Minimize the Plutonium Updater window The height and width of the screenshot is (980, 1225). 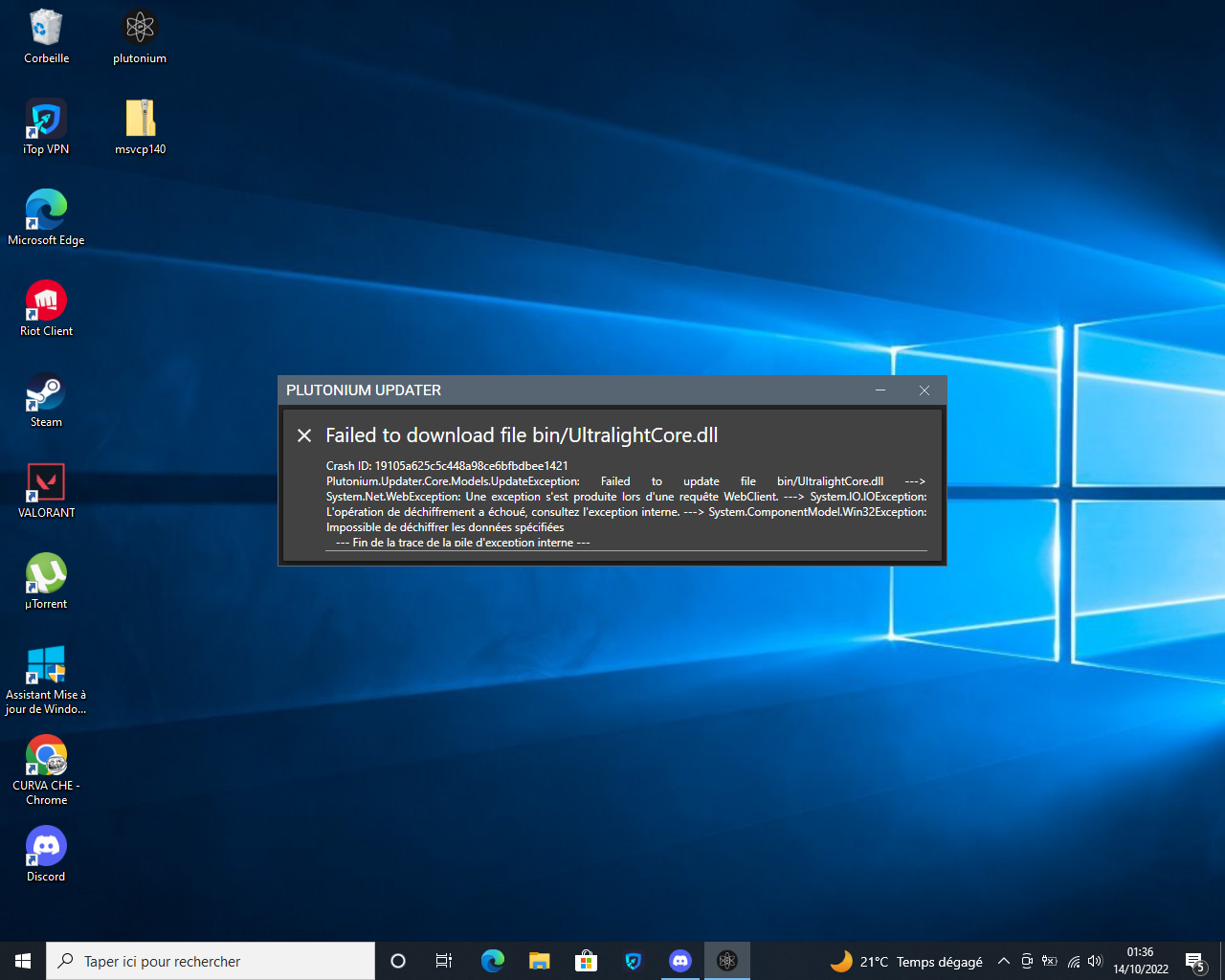pyautogui.click(x=880, y=390)
